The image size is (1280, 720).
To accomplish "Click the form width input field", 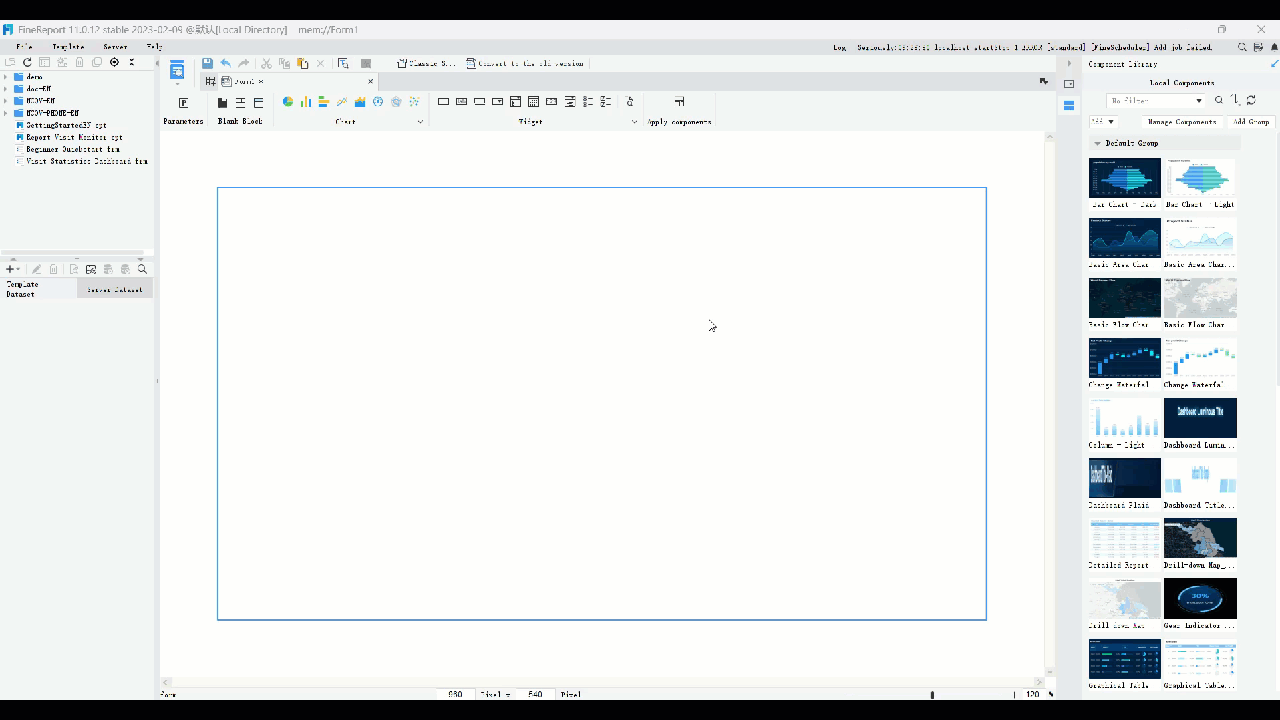I will click(455, 694).
